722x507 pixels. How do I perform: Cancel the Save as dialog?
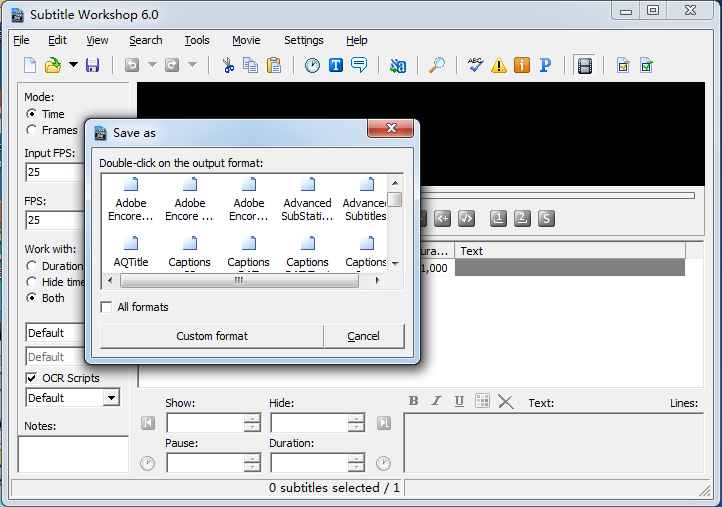tap(363, 336)
